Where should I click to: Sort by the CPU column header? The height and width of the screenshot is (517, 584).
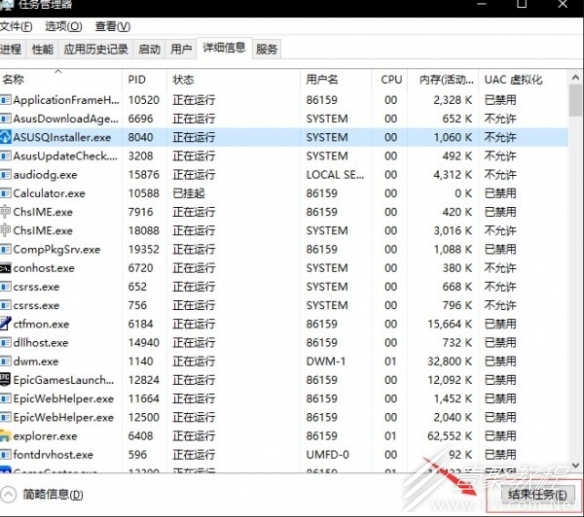pyautogui.click(x=390, y=79)
